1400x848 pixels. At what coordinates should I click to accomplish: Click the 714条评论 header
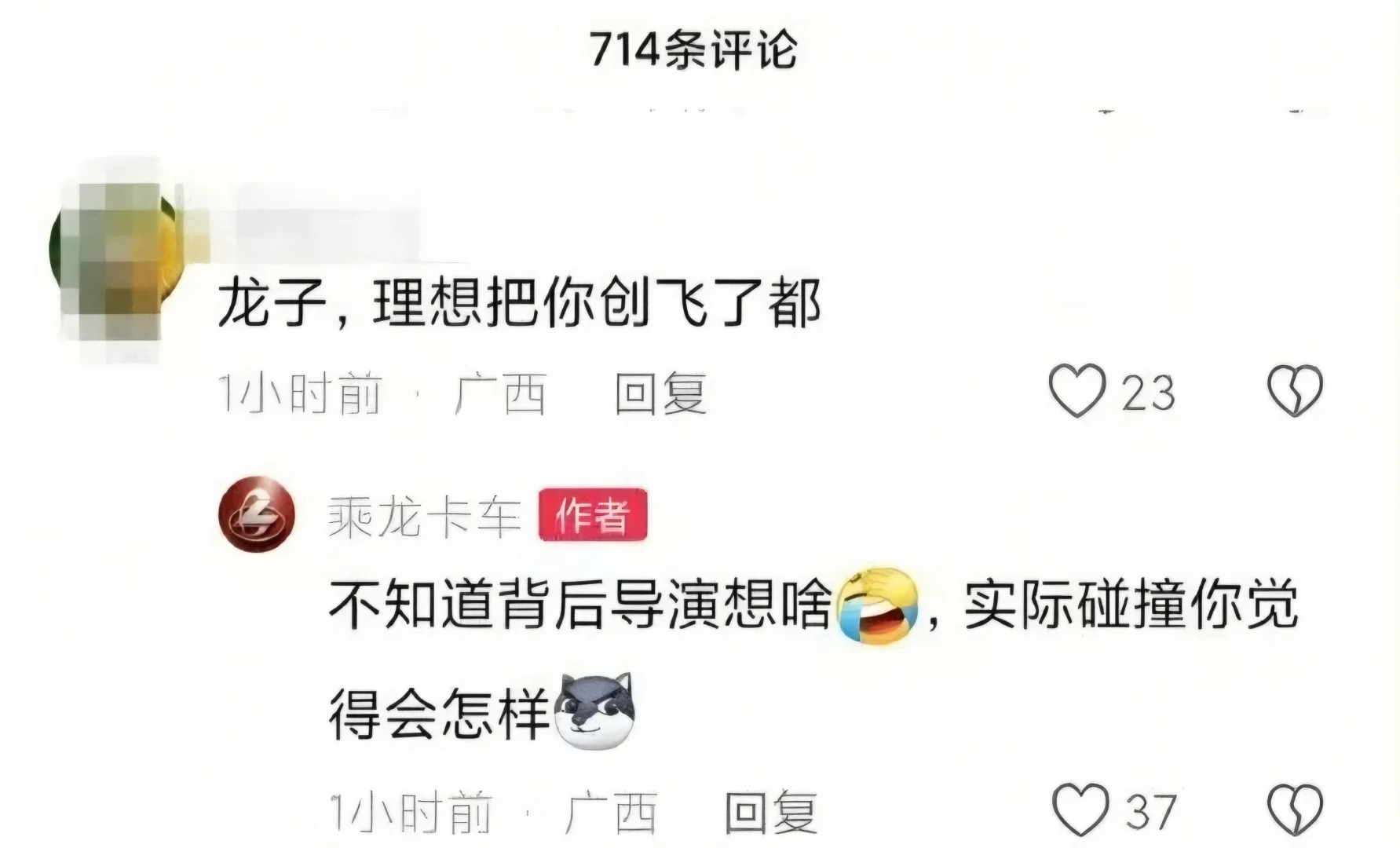pos(693,50)
